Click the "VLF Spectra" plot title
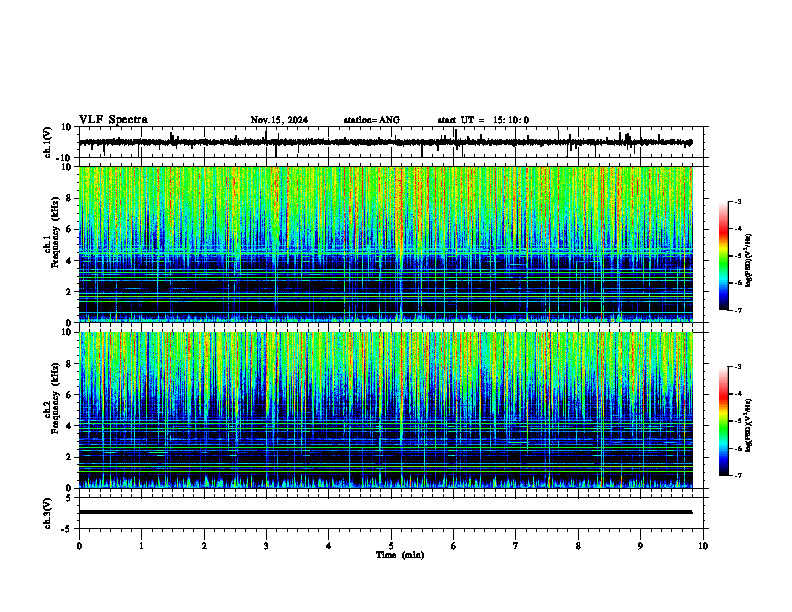792x612 pixels. click(x=113, y=120)
